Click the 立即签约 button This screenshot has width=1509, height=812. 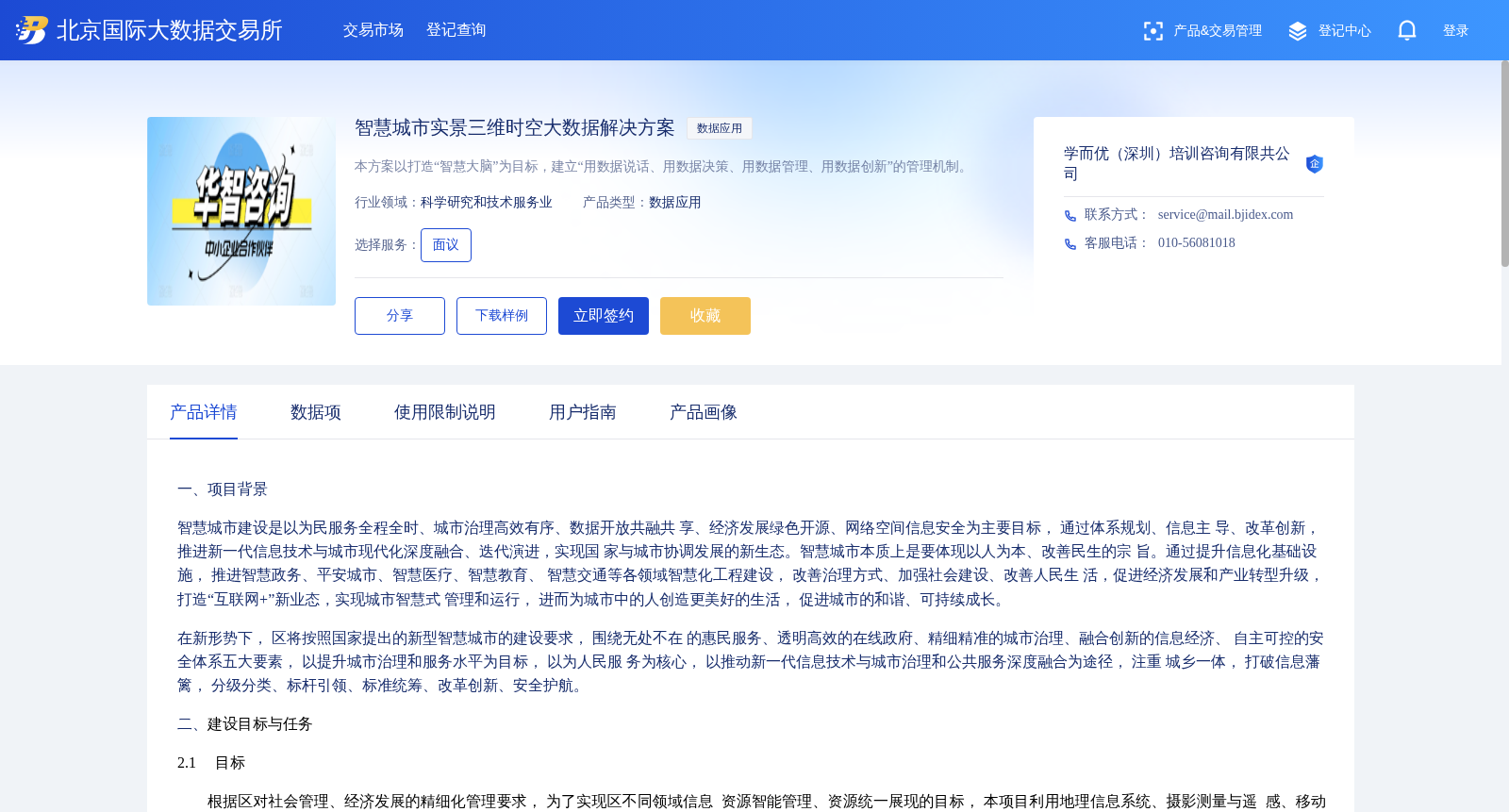pyautogui.click(x=604, y=316)
